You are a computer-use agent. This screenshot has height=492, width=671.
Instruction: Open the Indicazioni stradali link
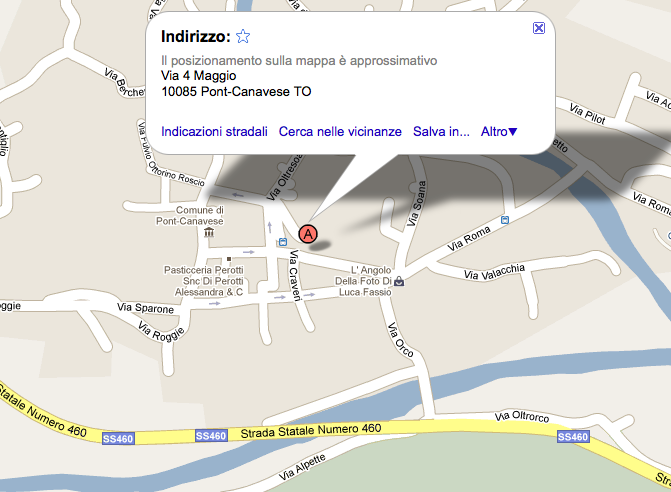tap(214, 131)
